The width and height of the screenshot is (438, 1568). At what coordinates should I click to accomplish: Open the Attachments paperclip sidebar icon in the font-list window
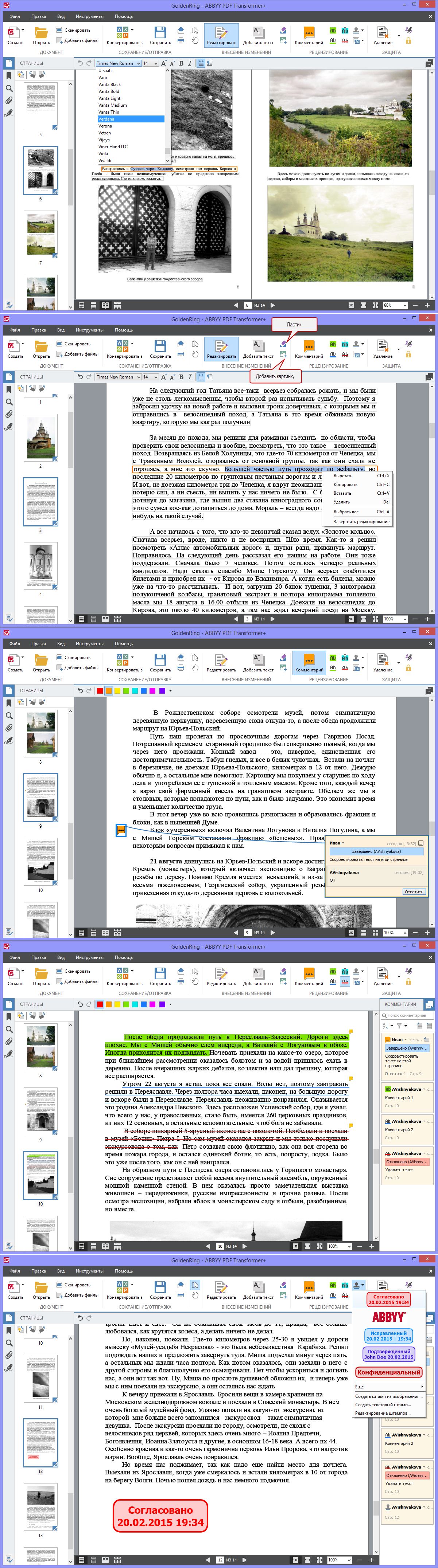coord(8,101)
